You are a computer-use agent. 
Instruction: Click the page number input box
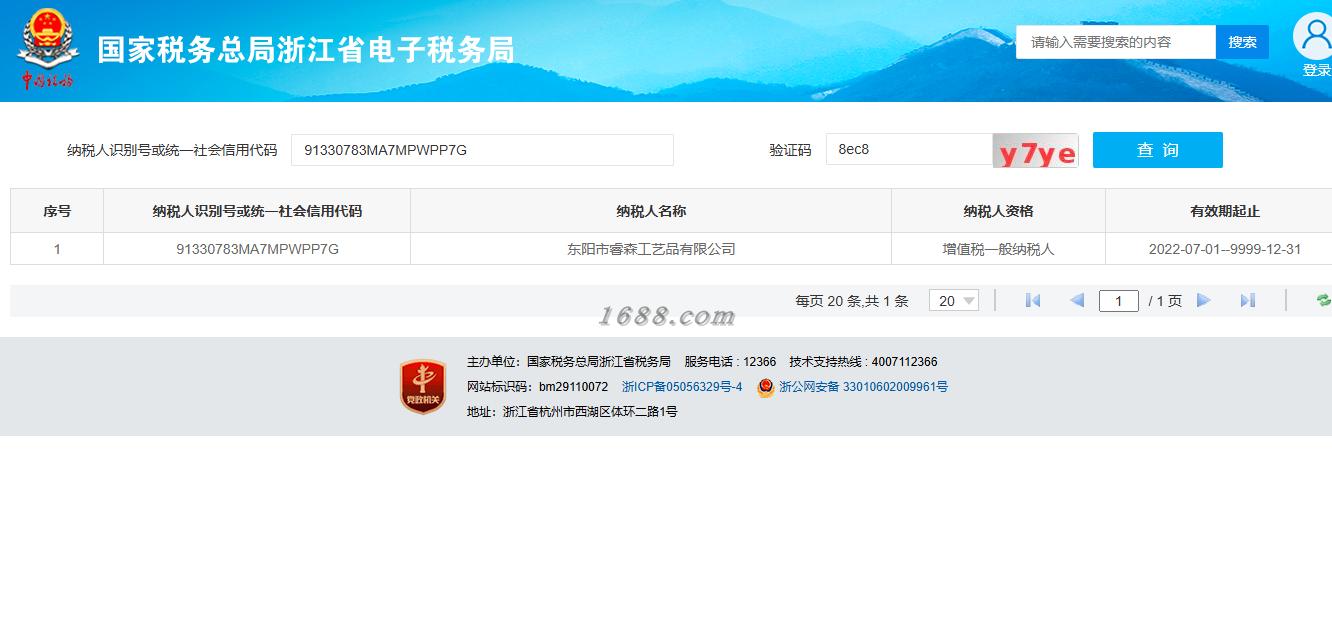coord(1118,301)
